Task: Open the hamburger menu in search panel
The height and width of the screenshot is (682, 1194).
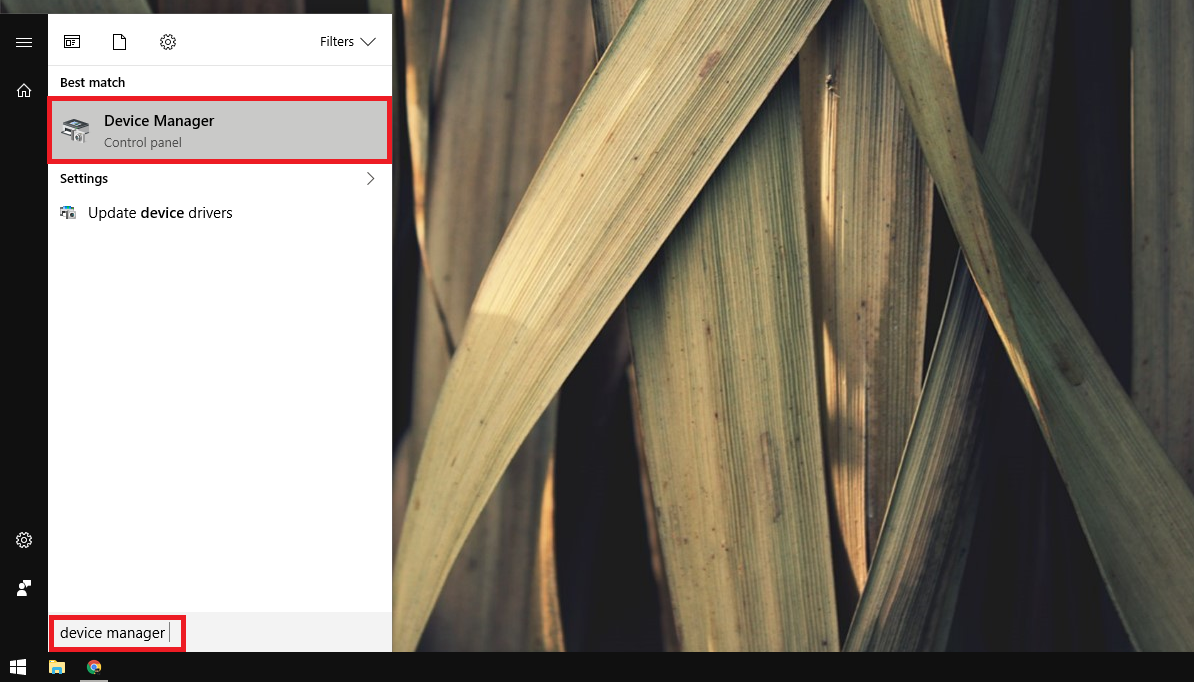Action: coord(24,42)
